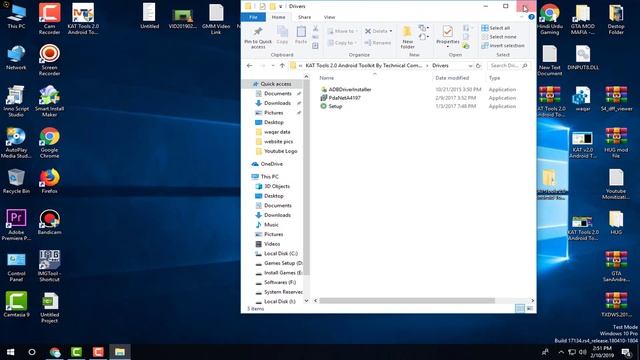Open the File ribbon tab
Screen dimensions: 640x360
pyautogui.click(x=253, y=17)
